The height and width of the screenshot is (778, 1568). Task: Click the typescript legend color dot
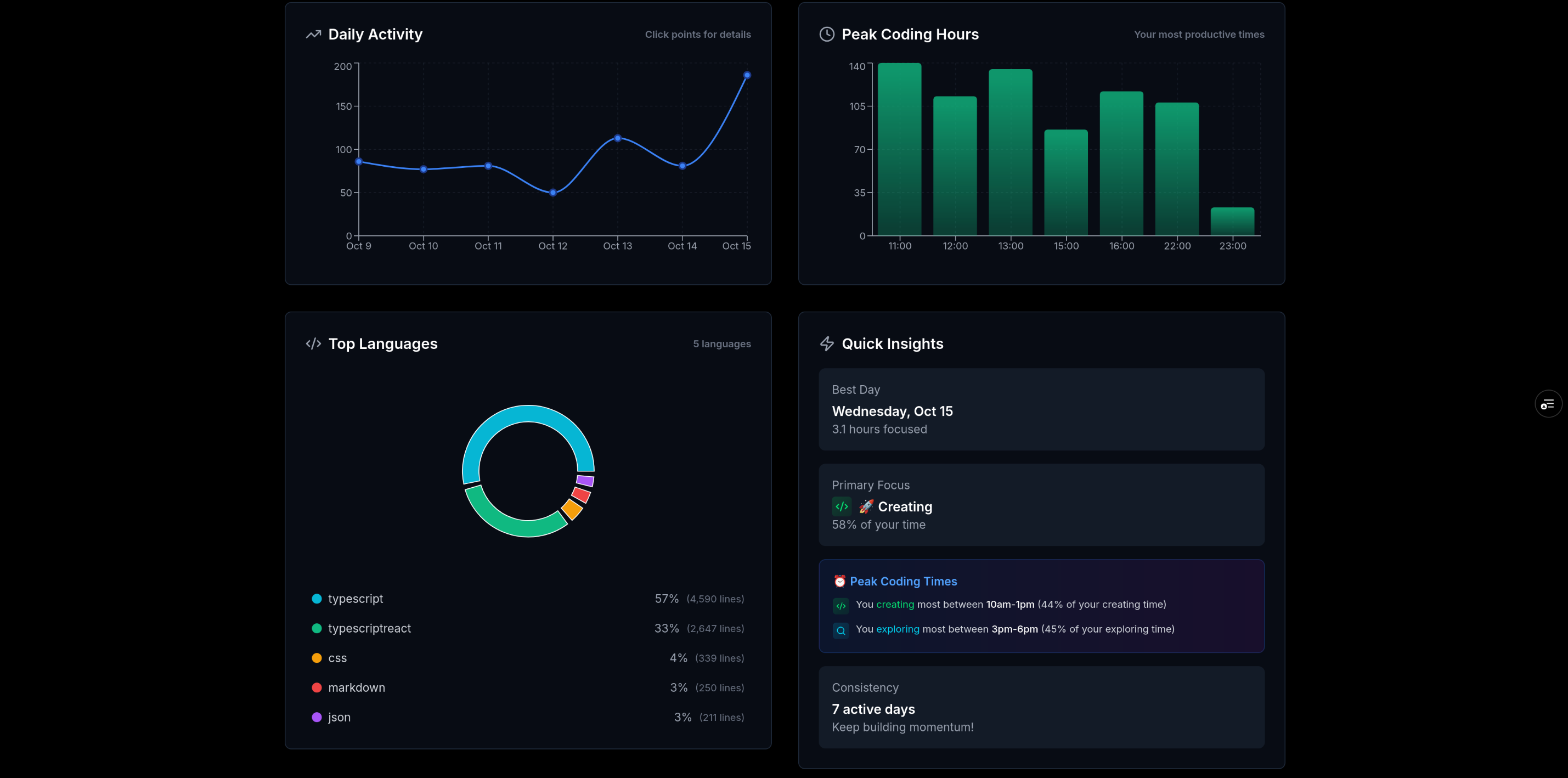tap(317, 599)
